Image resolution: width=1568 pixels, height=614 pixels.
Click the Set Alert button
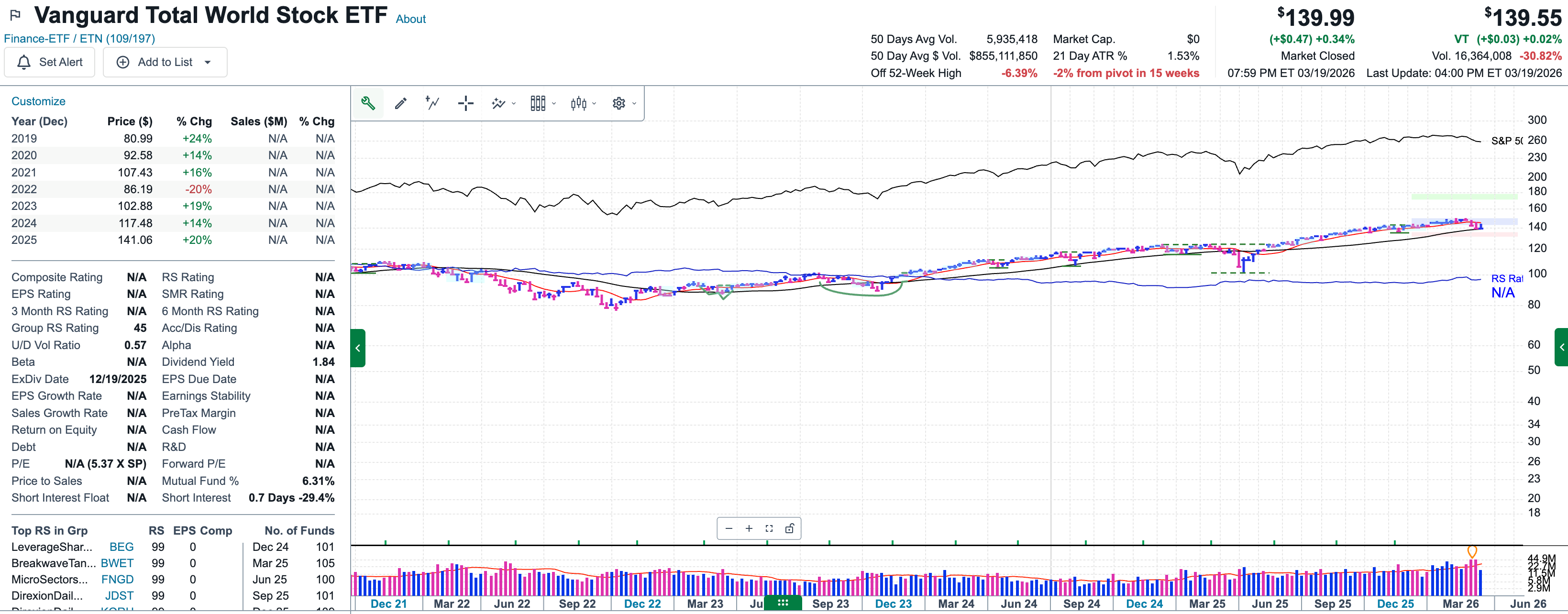click(x=50, y=62)
